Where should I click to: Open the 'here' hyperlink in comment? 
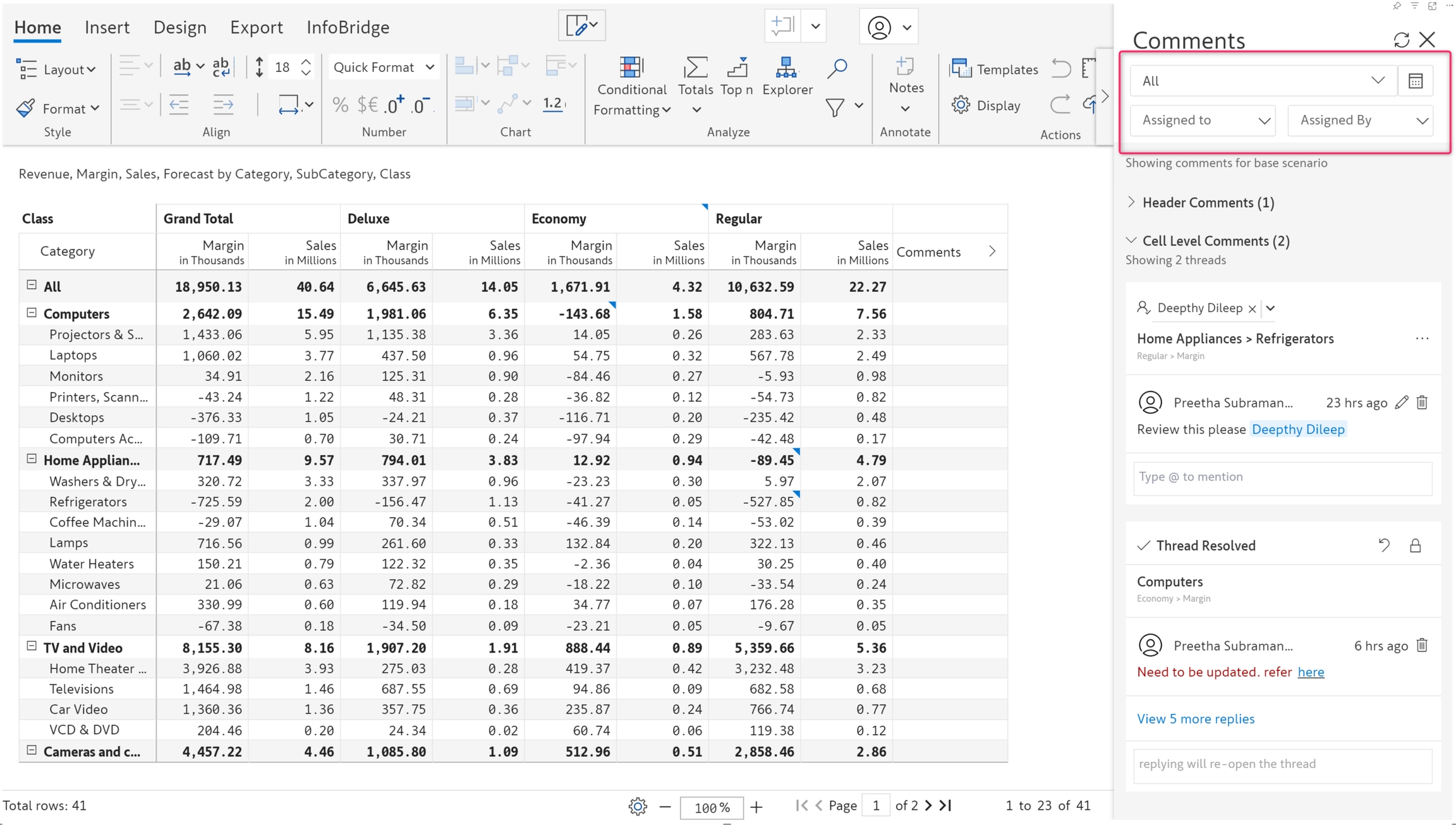click(1311, 672)
